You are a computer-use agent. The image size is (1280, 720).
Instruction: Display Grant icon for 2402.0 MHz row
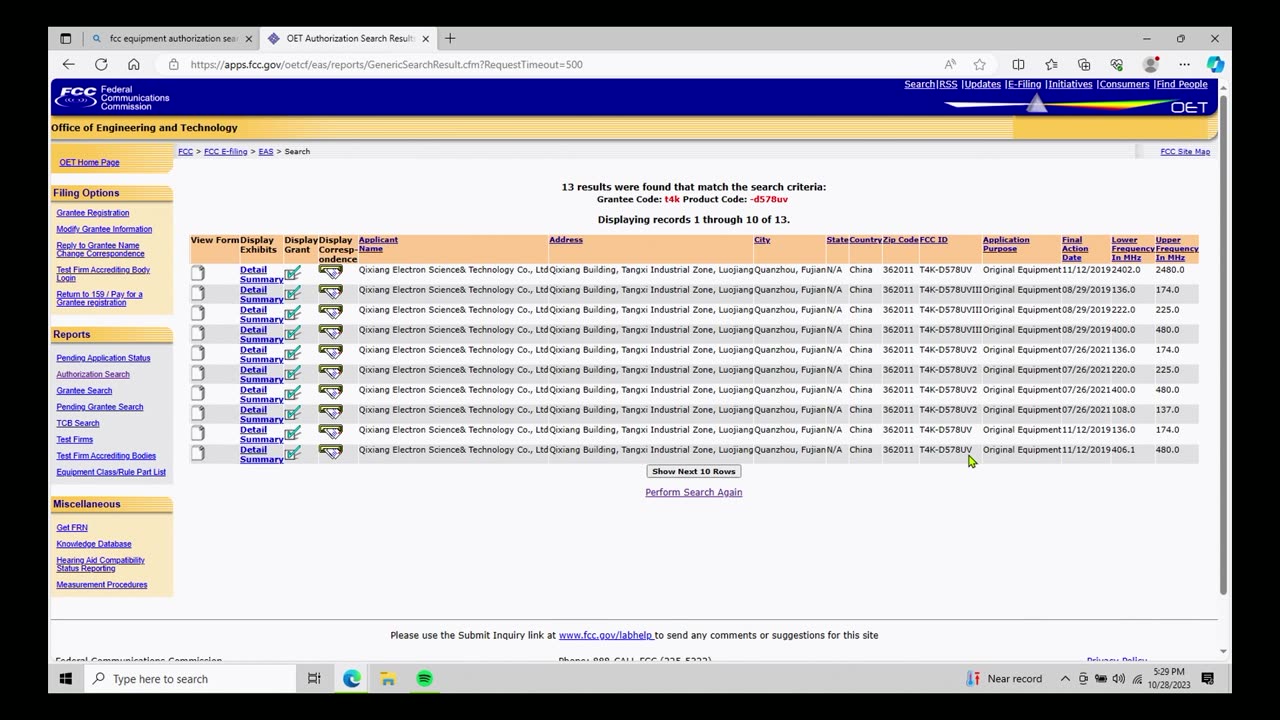tap(292, 273)
